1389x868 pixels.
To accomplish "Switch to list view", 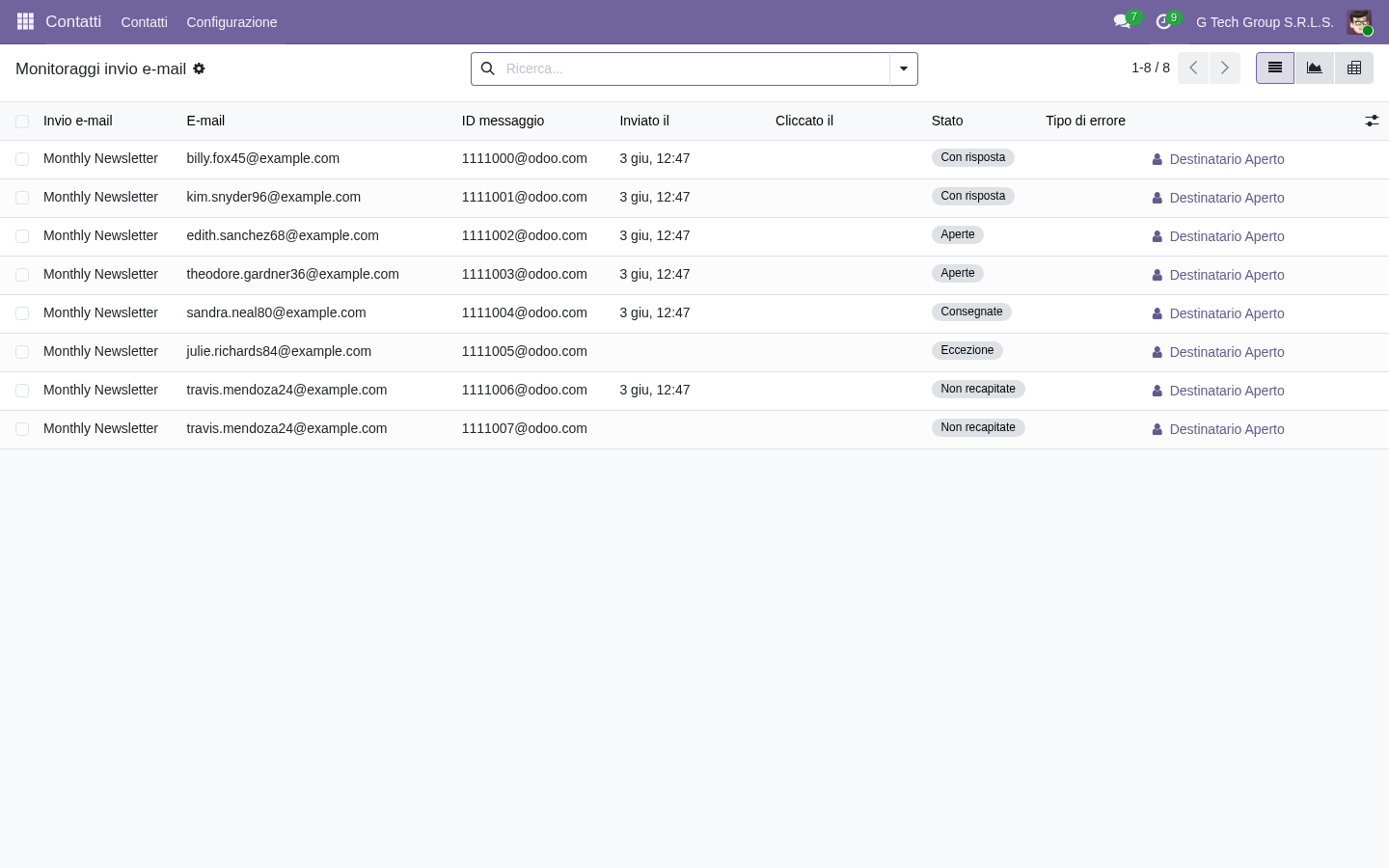I will coord(1275,68).
